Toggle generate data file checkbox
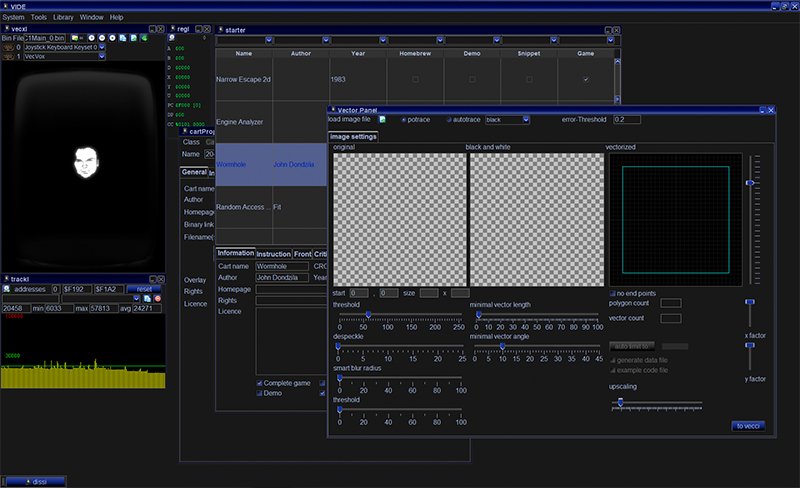The height and width of the screenshot is (488, 800). tap(613, 360)
